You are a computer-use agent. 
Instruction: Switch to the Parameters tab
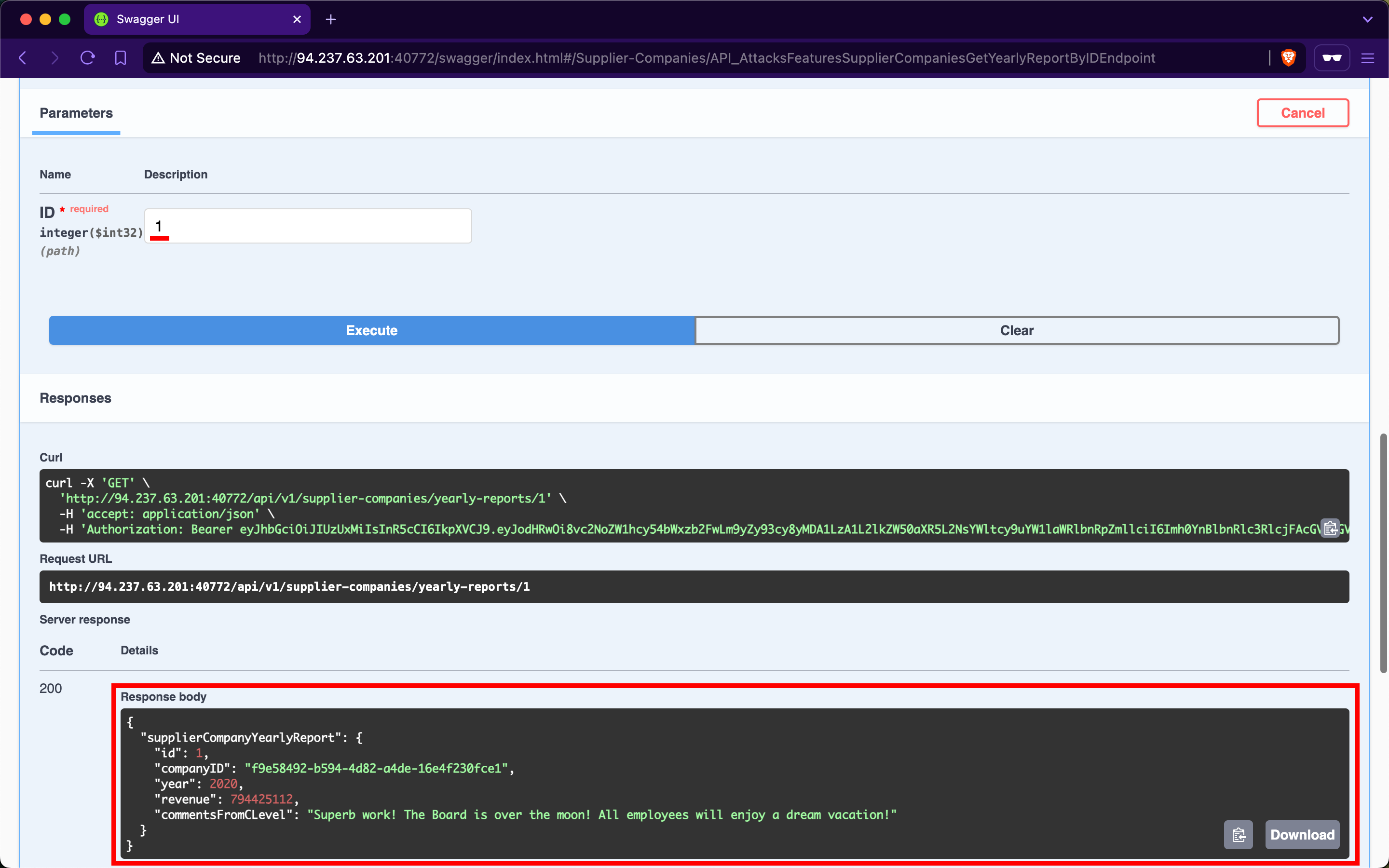(76, 113)
